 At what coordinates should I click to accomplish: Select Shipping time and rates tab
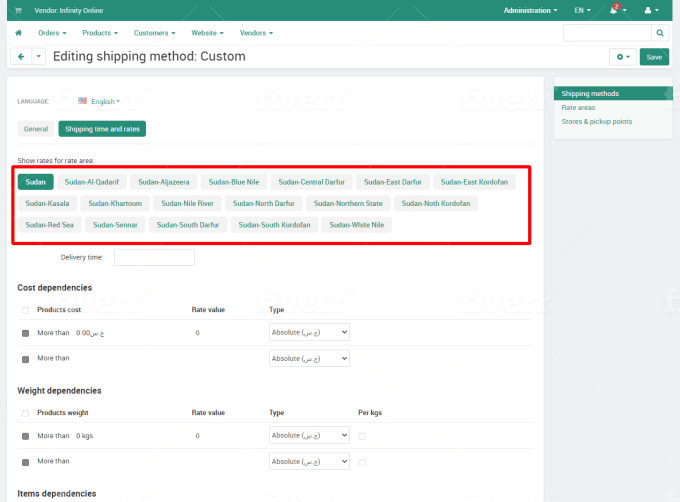pyautogui.click(x=102, y=129)
